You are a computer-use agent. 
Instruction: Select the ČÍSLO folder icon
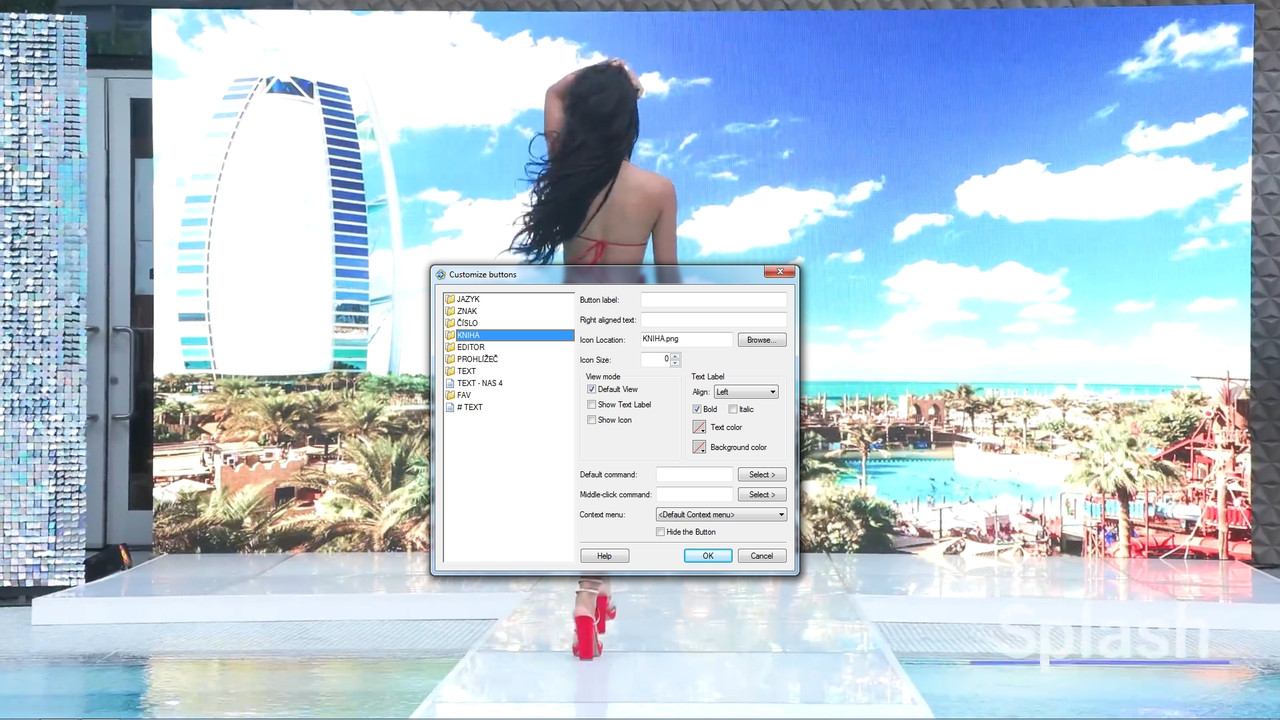[x=450, y=323]
